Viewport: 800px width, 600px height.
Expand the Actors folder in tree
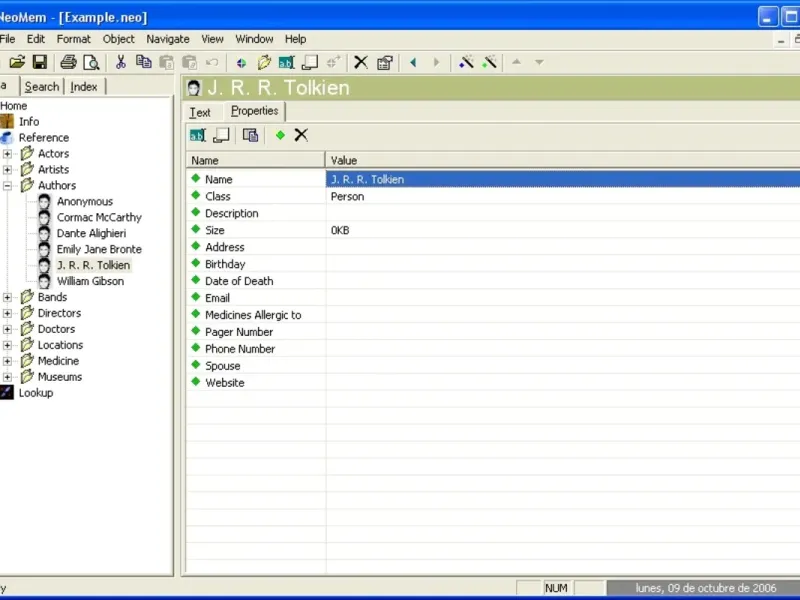[8, 154]
